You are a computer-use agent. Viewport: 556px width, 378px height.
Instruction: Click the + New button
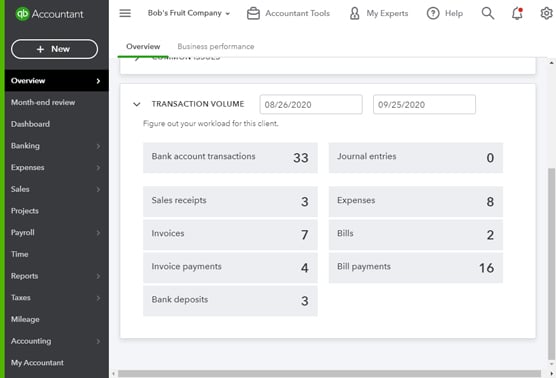coord(54,49)
